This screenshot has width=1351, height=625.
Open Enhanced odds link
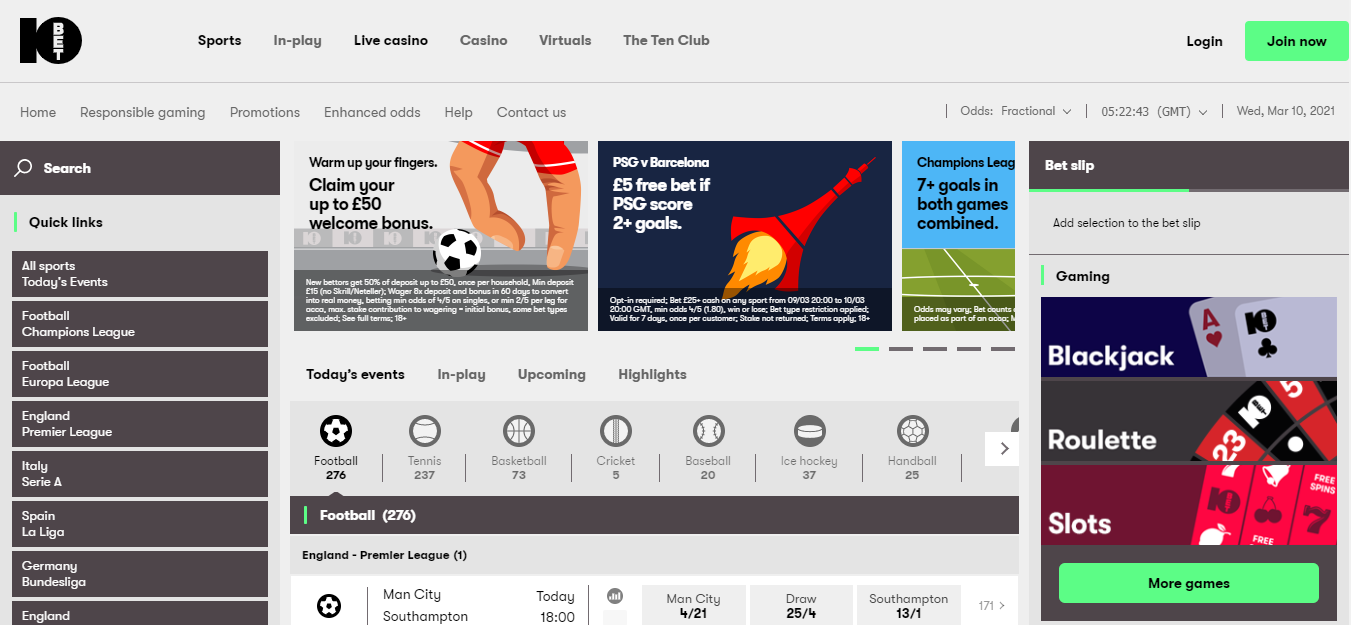372,112
